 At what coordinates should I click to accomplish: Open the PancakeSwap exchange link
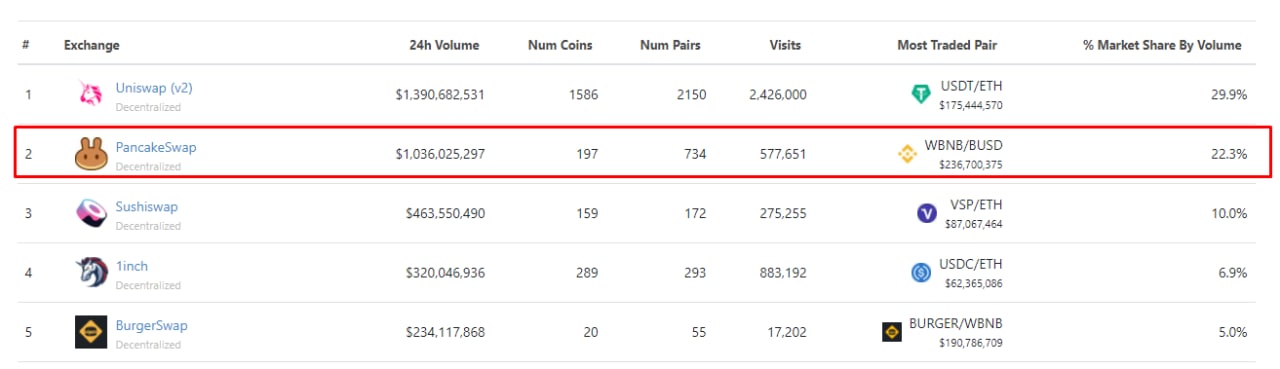(x=156, y=147)
